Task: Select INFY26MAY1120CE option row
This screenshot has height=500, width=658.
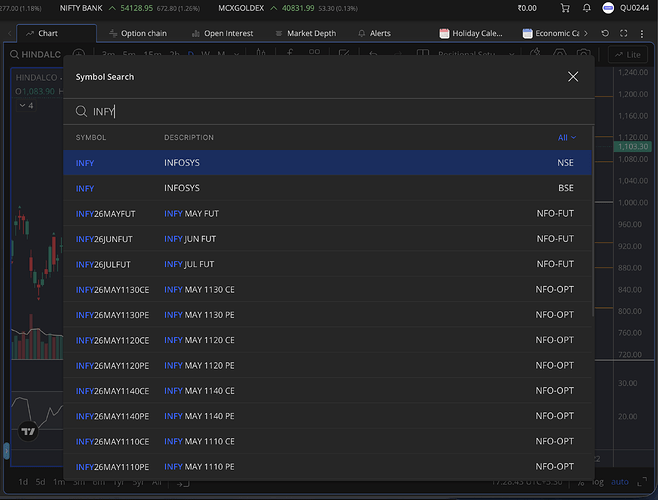Action: pyautogui.click(x=327, y=340)
